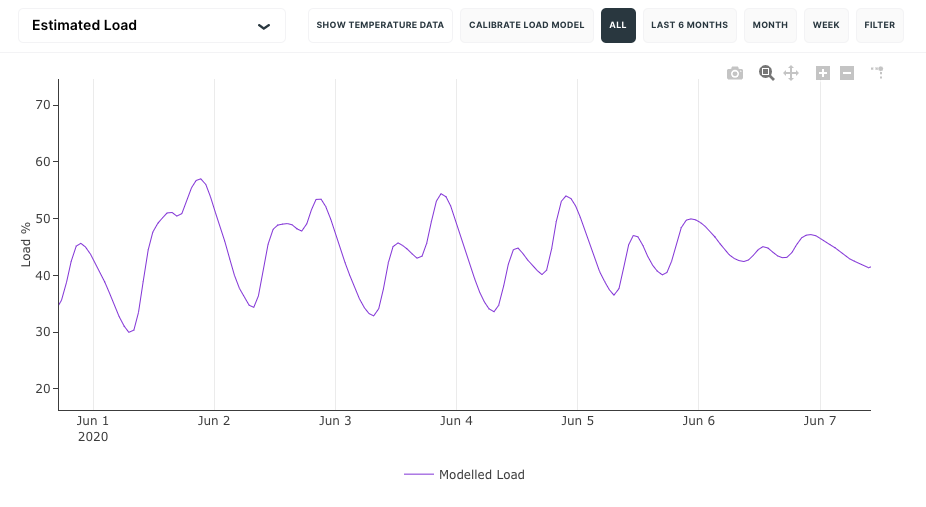Switch to Week range
This screenshot has width=926, height=507.
(x=826, y=25)
